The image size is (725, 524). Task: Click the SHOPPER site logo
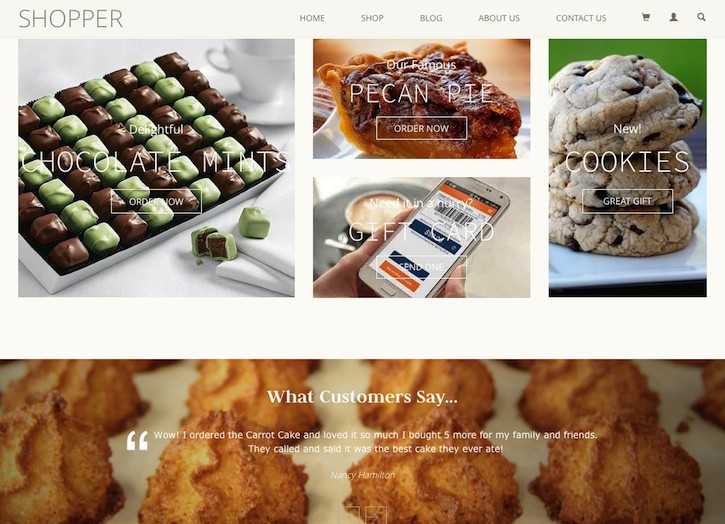pos(71,19)
